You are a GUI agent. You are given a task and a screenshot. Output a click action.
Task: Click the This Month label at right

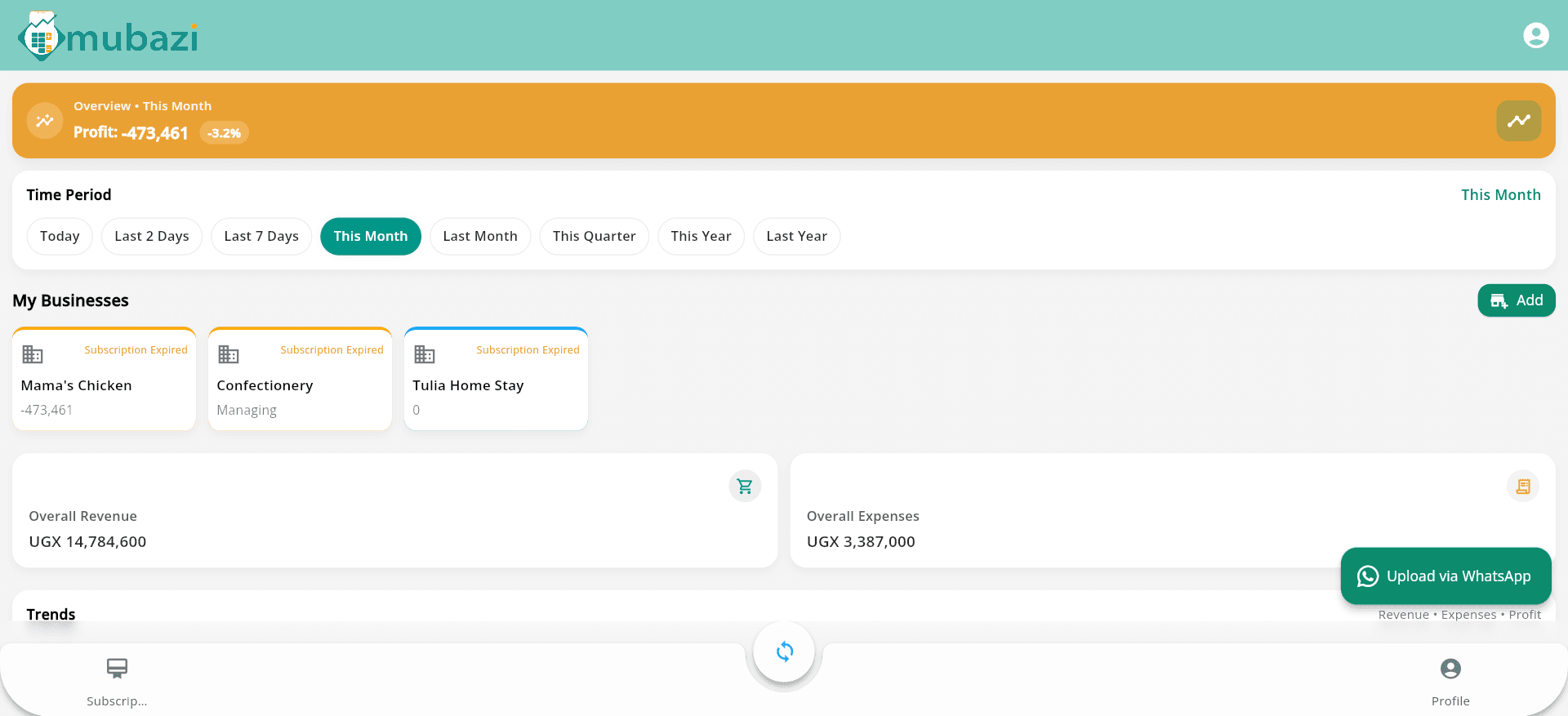pos(1501,195)
